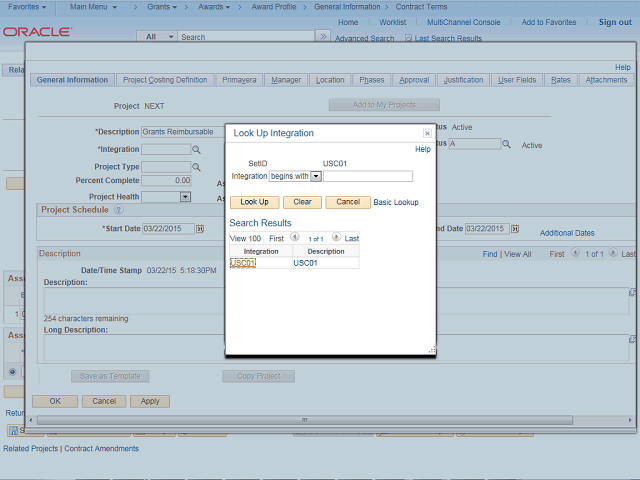
Task: Go to Home link
Action: (348, 22)
